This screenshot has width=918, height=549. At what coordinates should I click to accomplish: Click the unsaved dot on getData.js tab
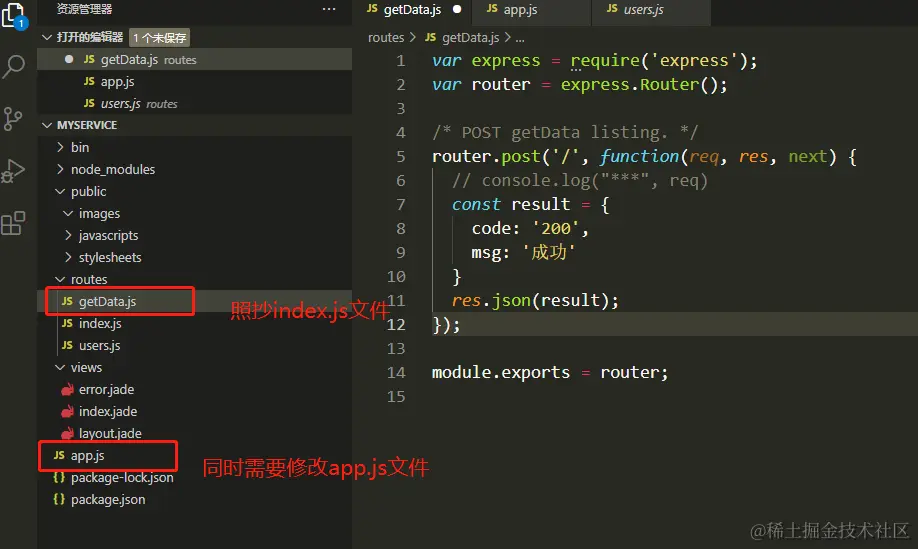(x=457, y=9)
